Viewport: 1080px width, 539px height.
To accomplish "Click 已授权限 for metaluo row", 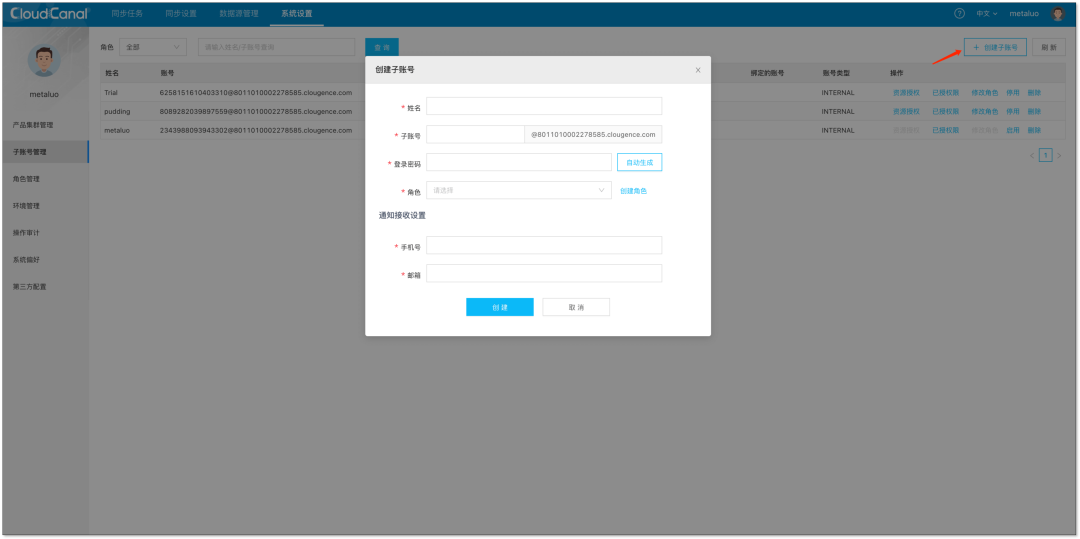I will click(x=946, y=130).
